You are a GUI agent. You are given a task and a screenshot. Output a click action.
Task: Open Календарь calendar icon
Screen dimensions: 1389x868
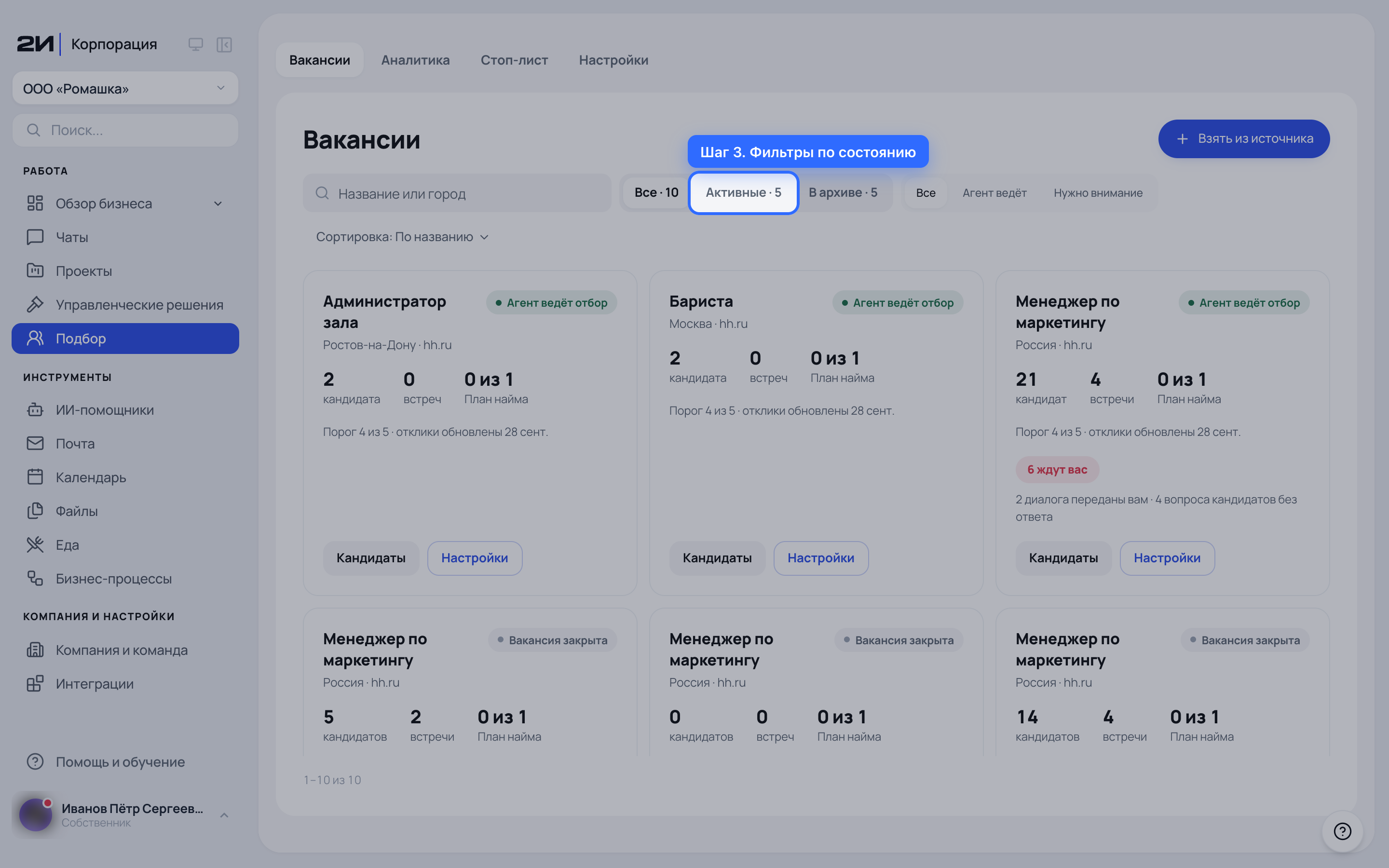click(x=35, y=477)
